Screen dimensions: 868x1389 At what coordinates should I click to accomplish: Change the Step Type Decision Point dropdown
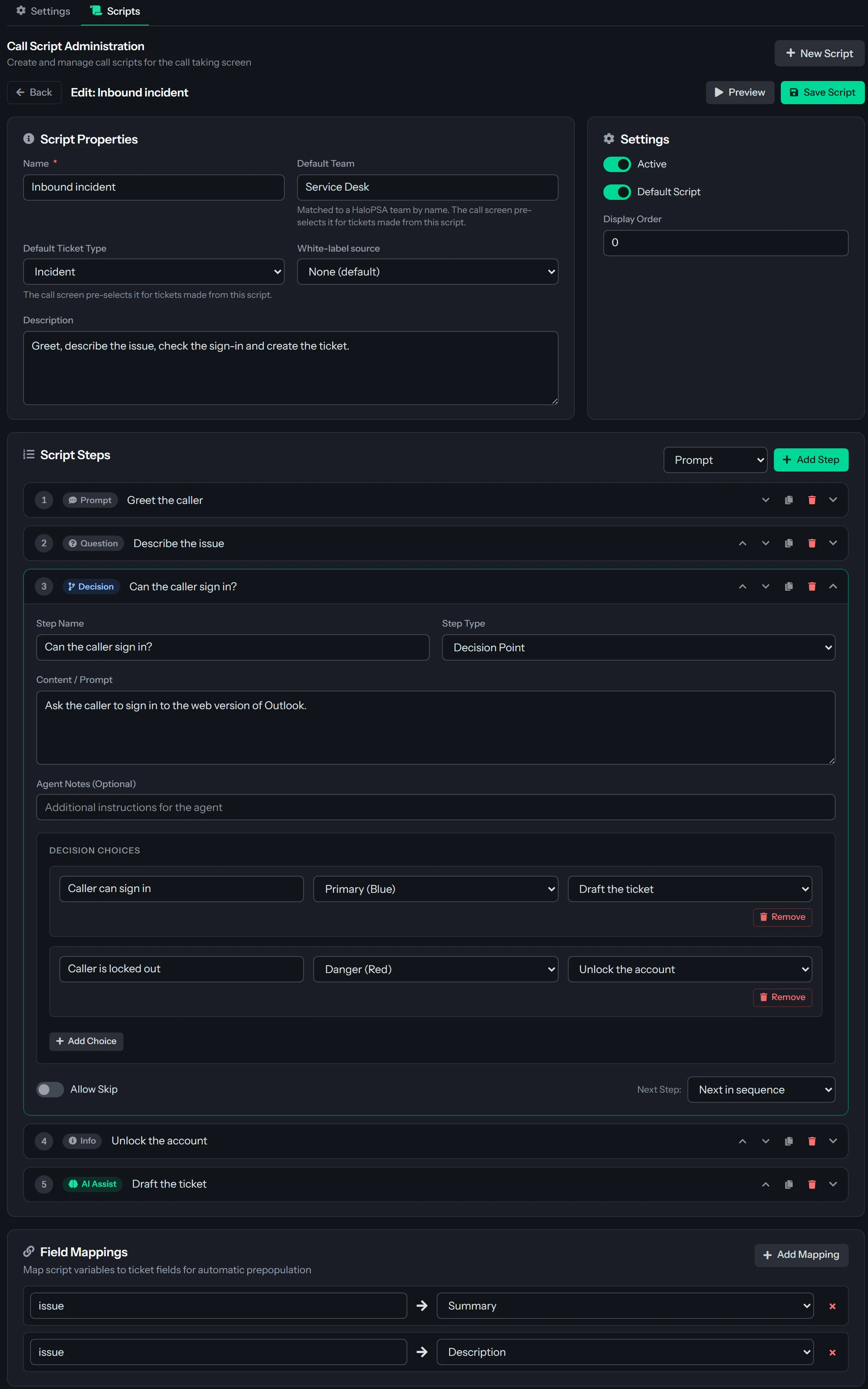[638, 647]
